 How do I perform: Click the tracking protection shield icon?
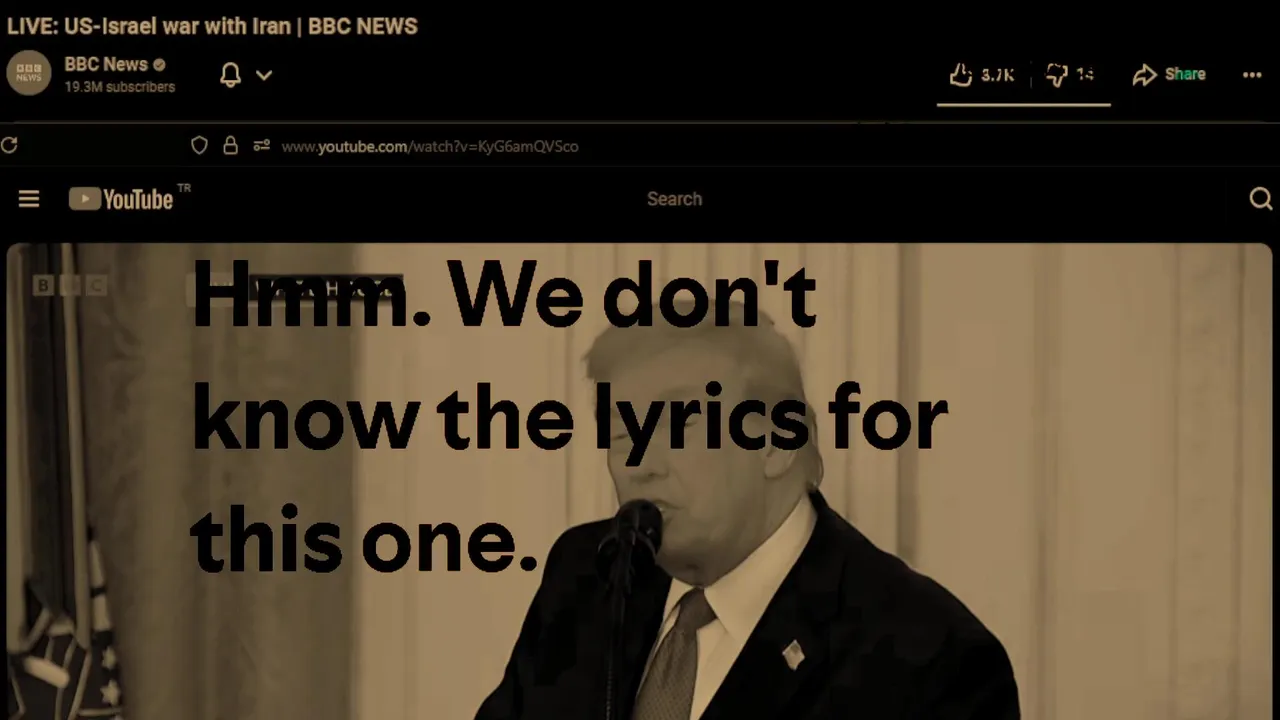click(199, 146)
